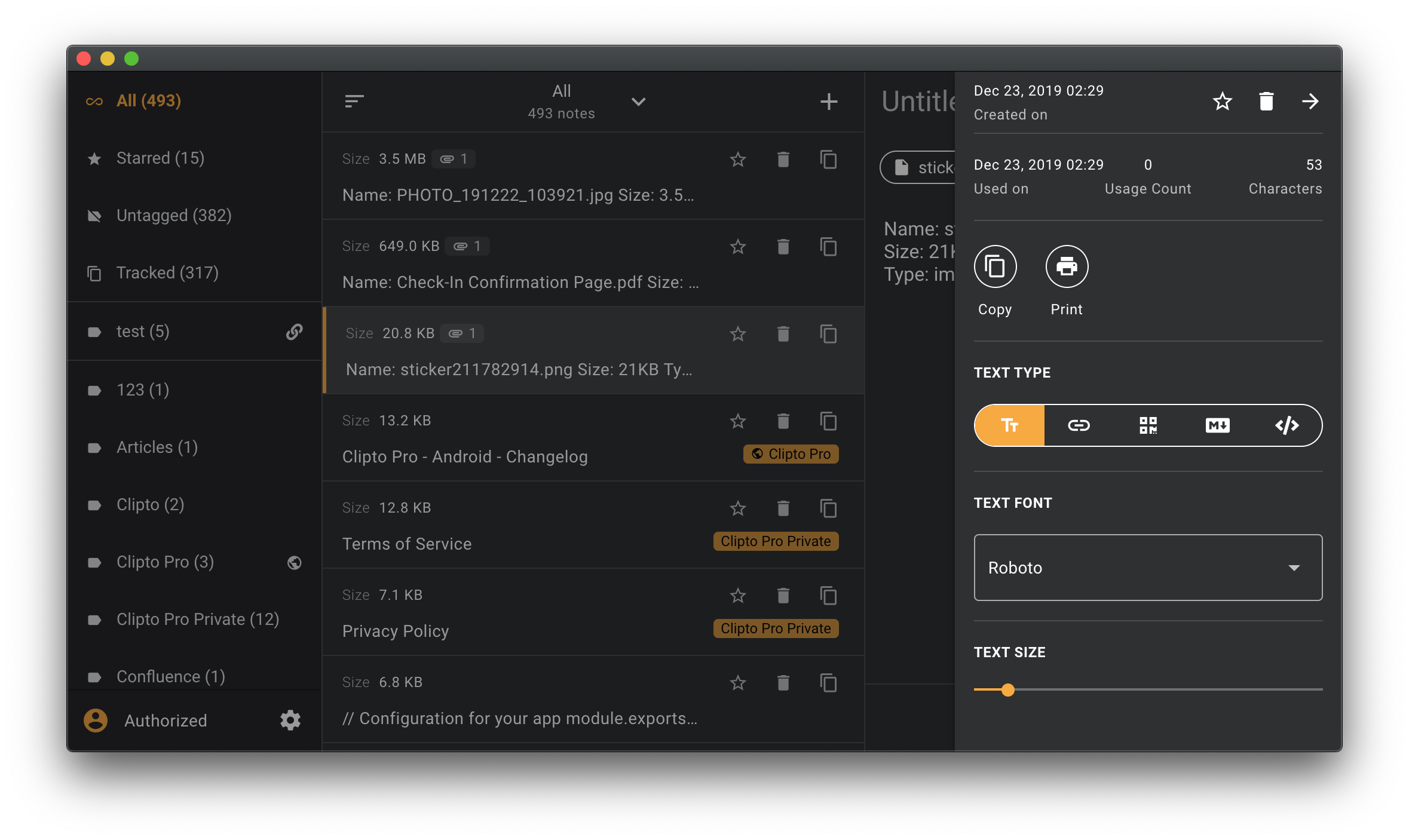
Task: Open the sort/filter lines icon
Action: pos(354,102)
